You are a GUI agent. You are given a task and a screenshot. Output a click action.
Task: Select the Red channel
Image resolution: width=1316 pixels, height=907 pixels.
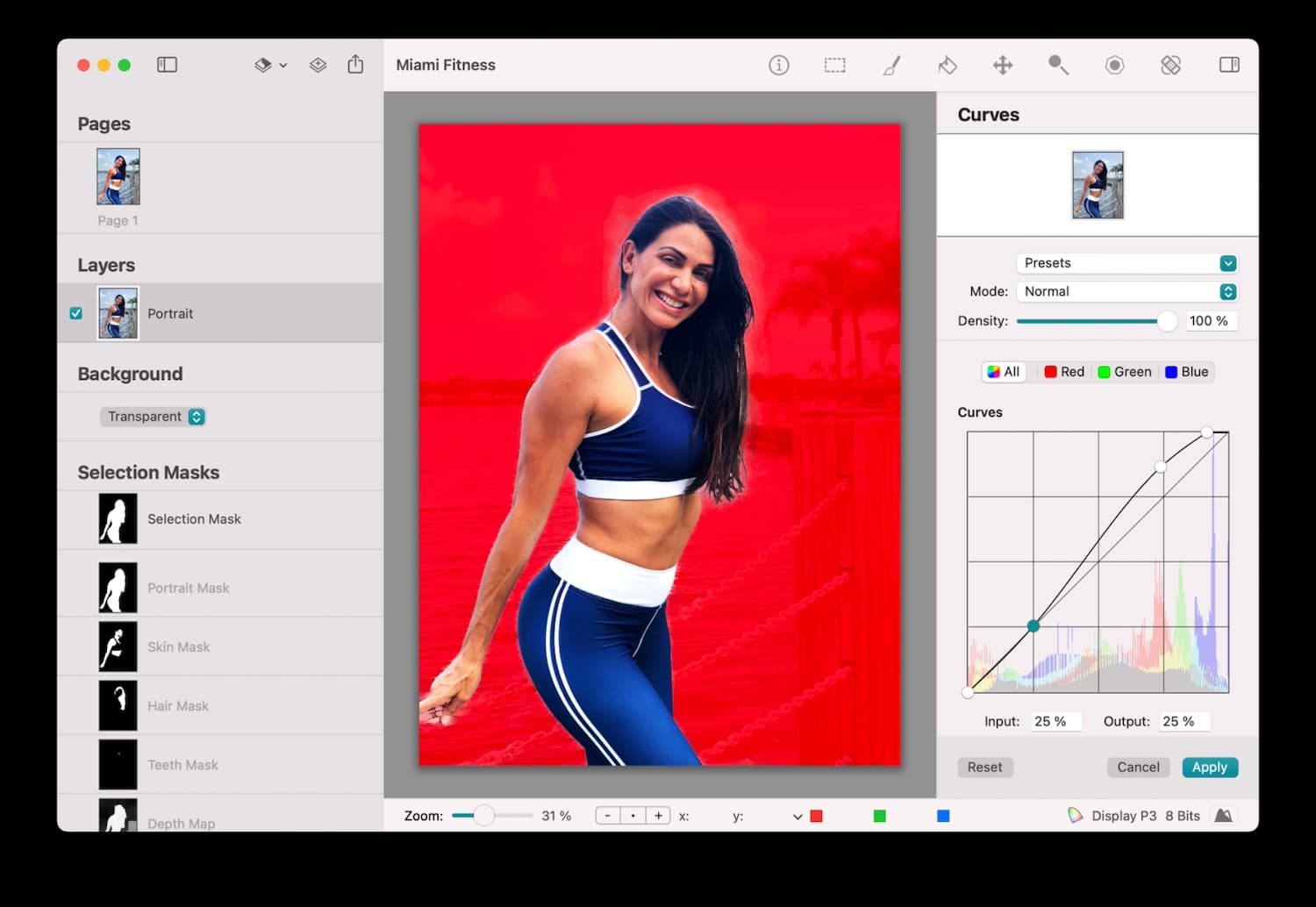click(x=1064, y=372)
